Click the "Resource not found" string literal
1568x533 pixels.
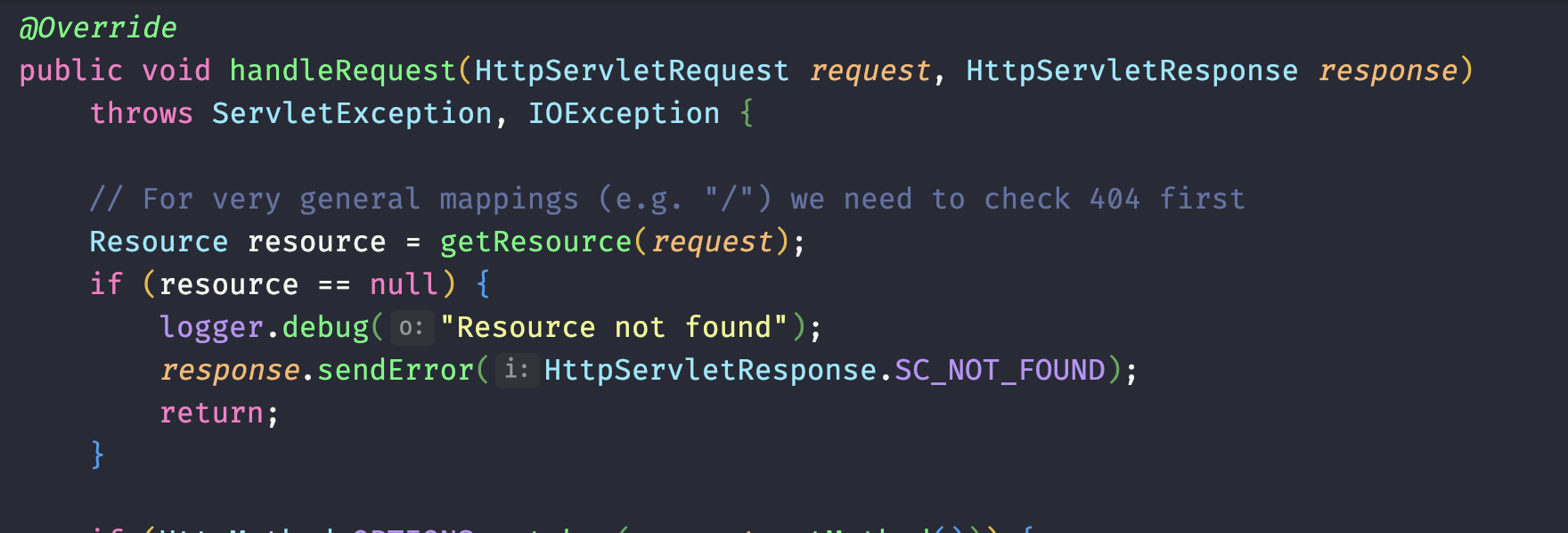point(614,327)
